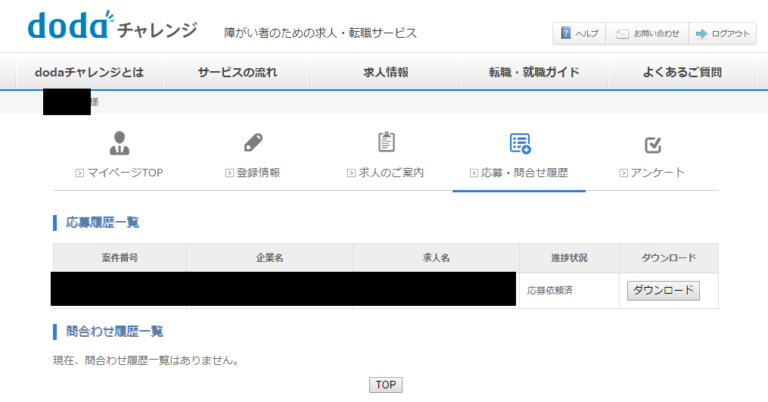768x402 pixels.
Task: Click the 応募・問合せ履歴 list icon
Action: click(519, 143)
